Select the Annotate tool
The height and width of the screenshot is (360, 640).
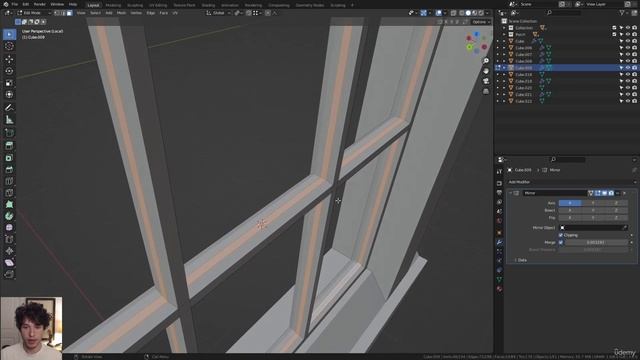point(9,108)
